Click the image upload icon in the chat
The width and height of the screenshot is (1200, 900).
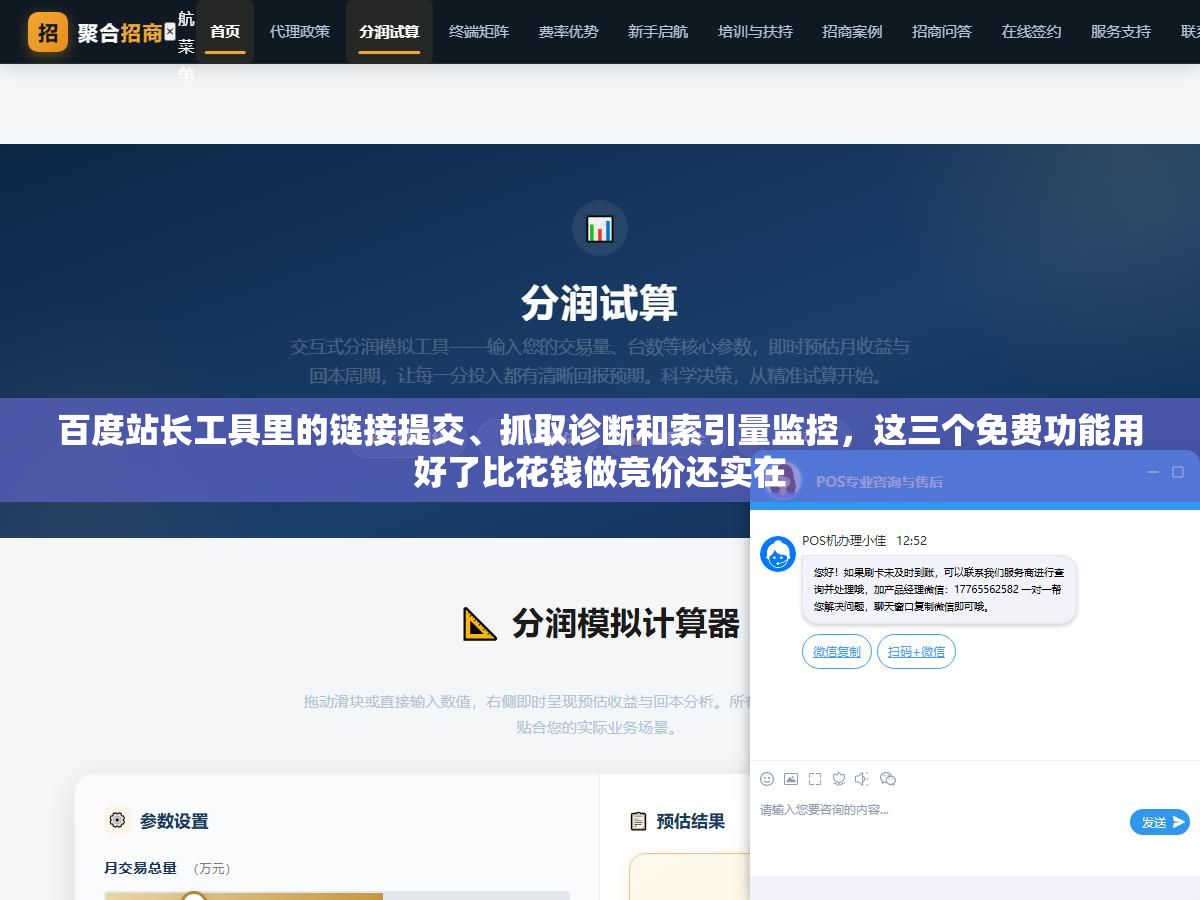791,778
